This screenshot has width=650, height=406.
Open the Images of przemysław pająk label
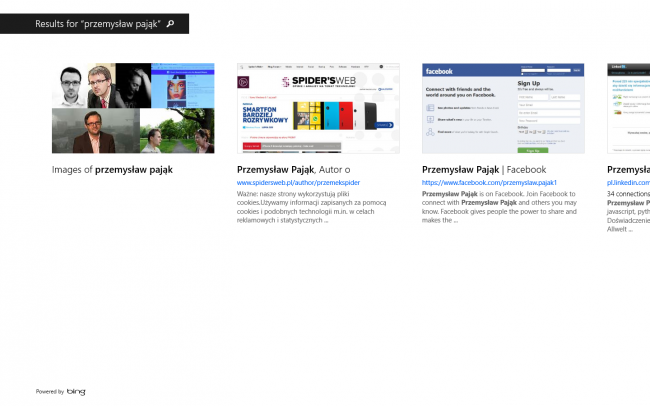112,170
